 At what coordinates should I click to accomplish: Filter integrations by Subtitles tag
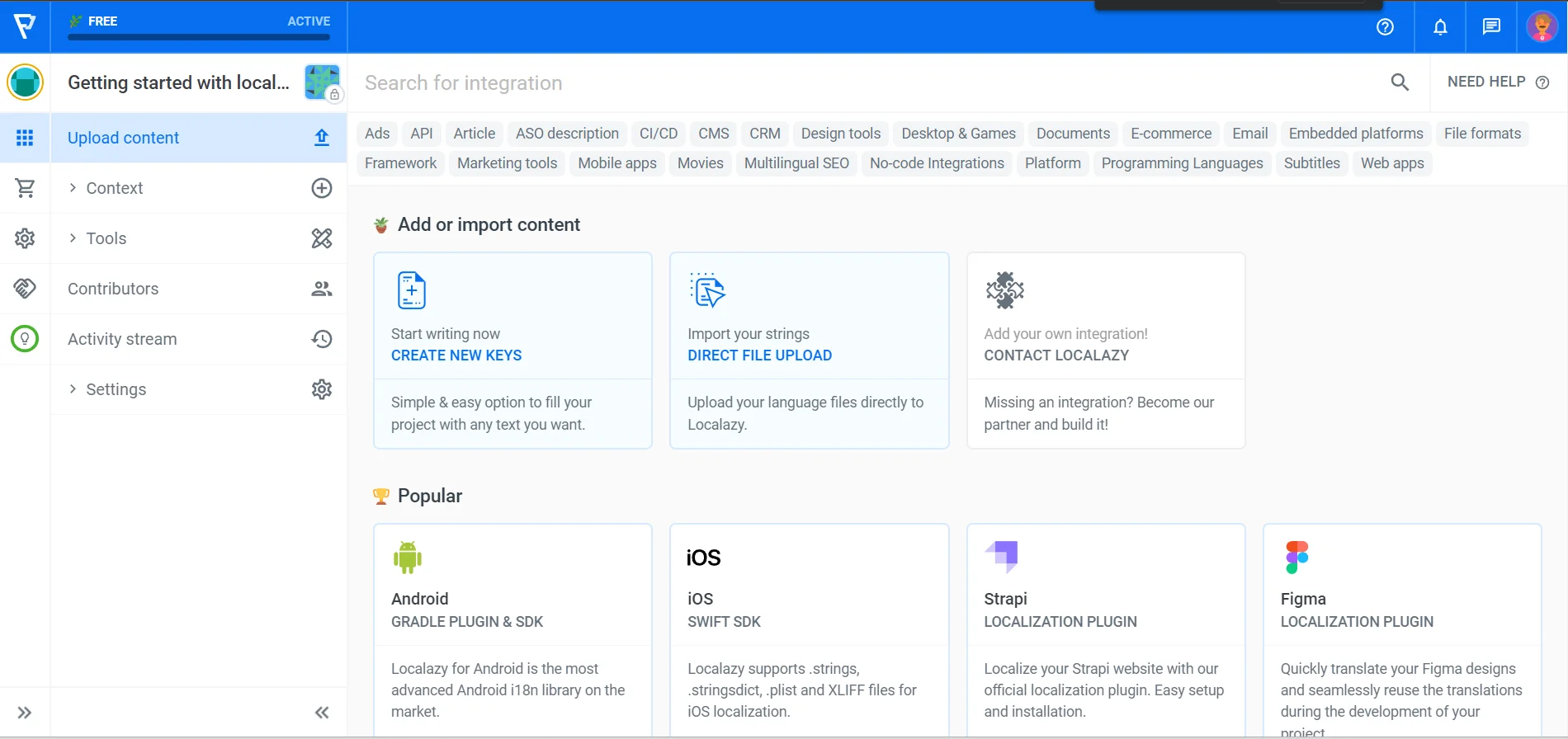pos(1312,163)
